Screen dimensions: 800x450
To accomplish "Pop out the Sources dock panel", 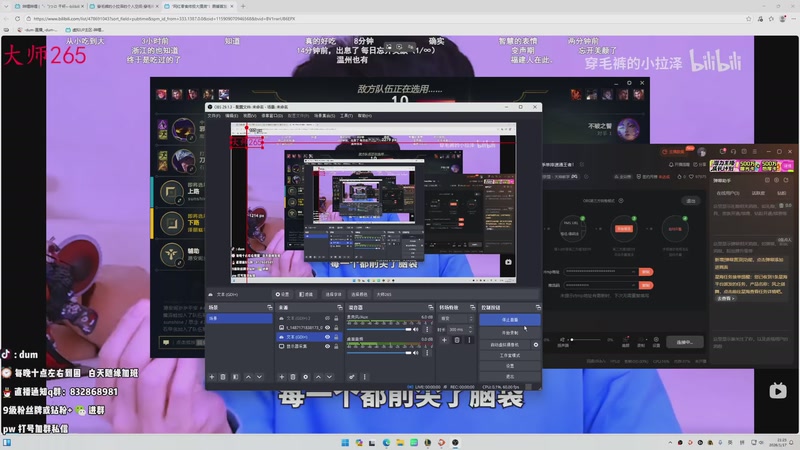I will pyautogui.click(x=338, y=307).
